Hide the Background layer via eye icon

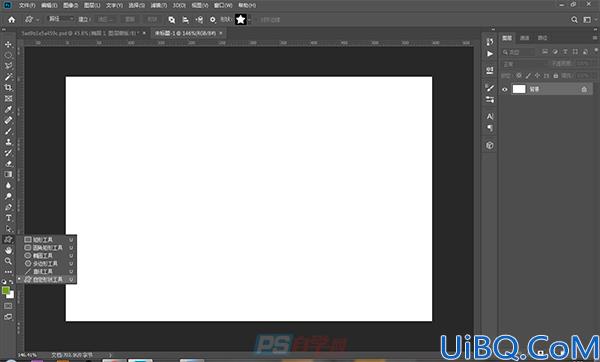pos(505,89)
